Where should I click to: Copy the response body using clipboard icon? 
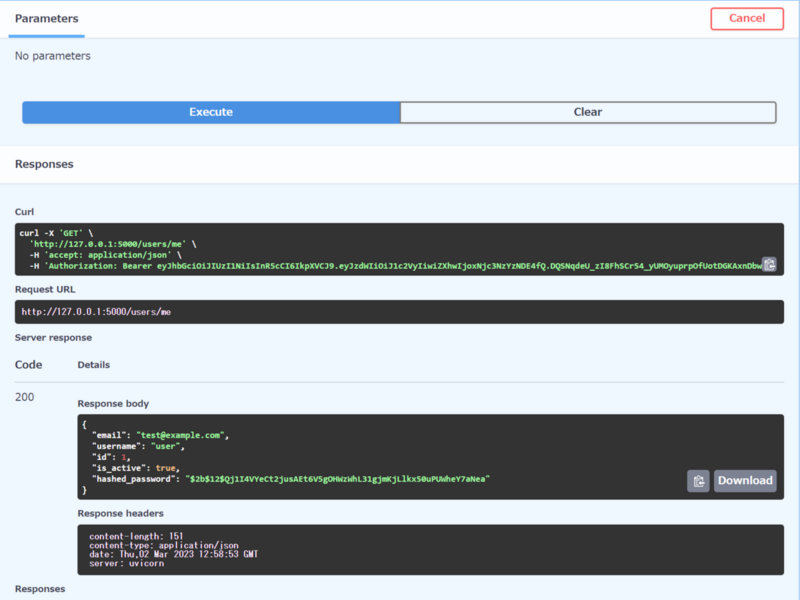click(x=697, y=481)
